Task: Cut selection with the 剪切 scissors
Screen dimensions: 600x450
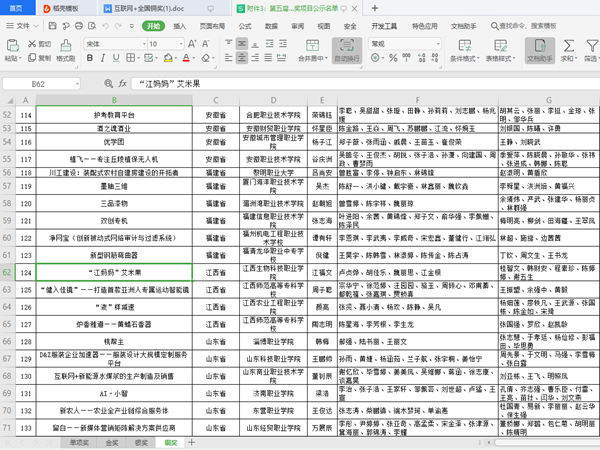Action: point(39,44)
